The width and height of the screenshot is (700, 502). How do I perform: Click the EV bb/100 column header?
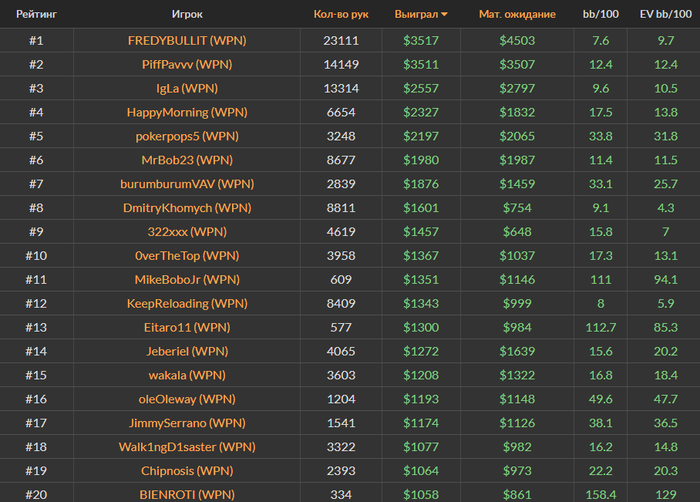(x=666, y=14)
